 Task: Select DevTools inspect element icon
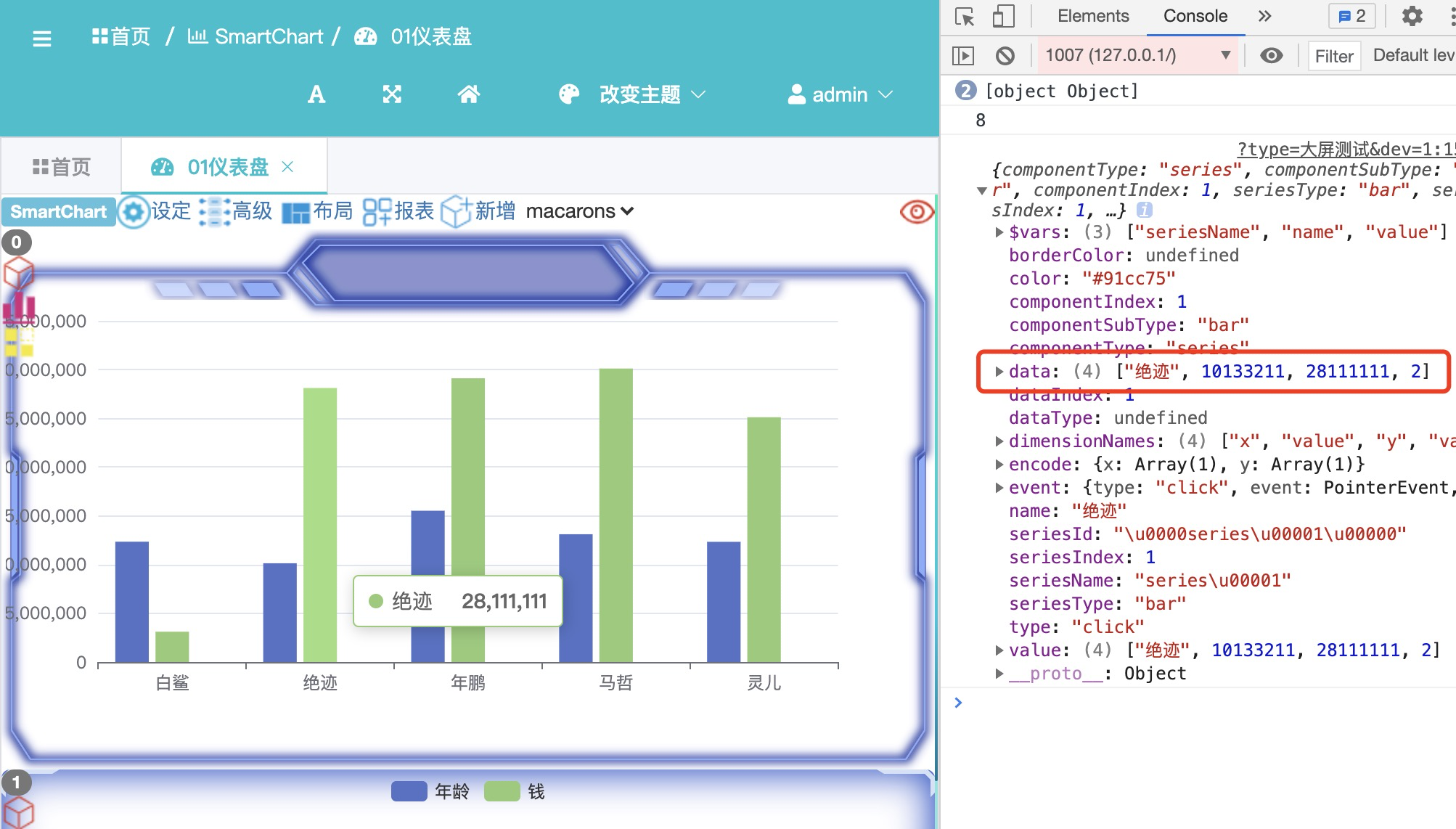[x=965, y=17]
